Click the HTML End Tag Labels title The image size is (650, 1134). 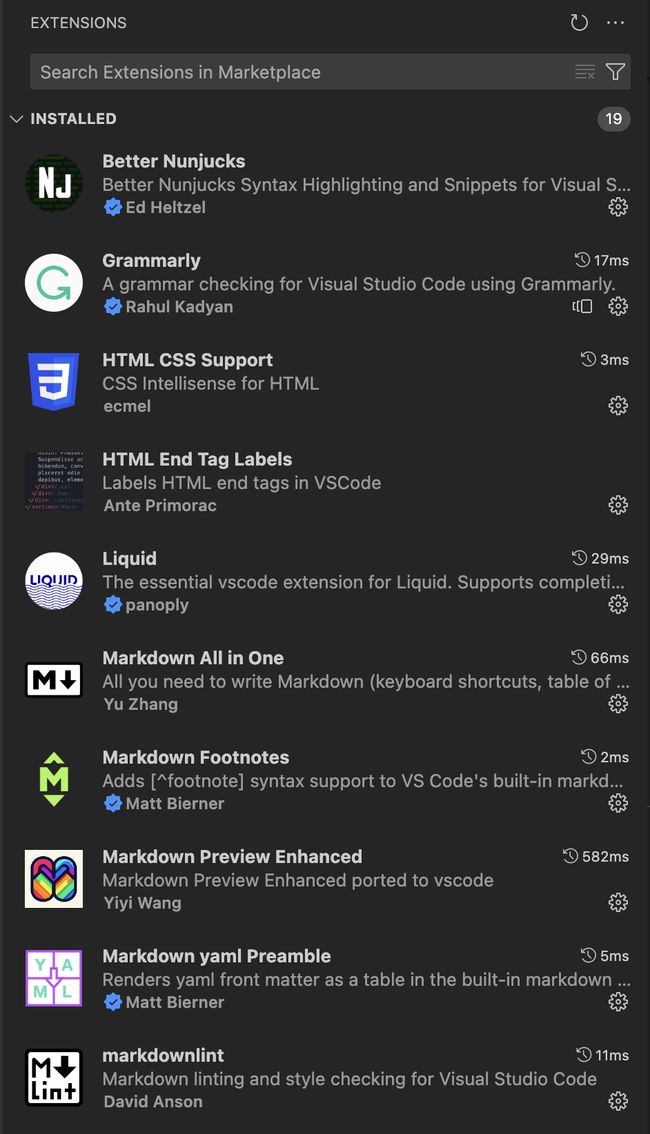[197, 460]
